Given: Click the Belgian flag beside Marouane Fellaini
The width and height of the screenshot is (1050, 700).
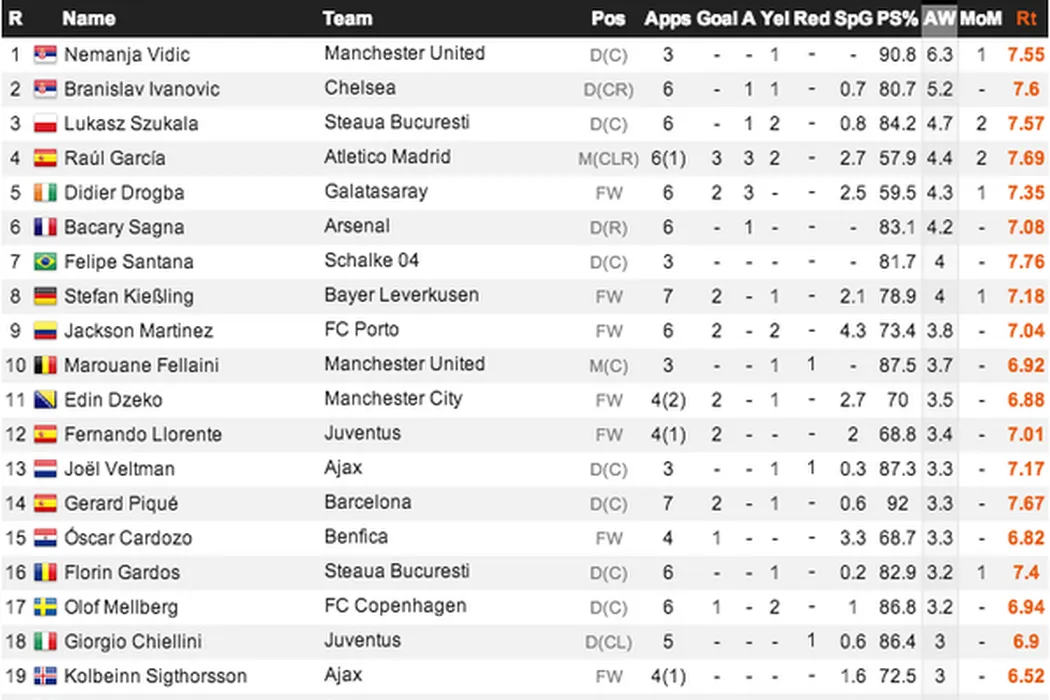Looking at the screenshot, I should click(45, 365).
